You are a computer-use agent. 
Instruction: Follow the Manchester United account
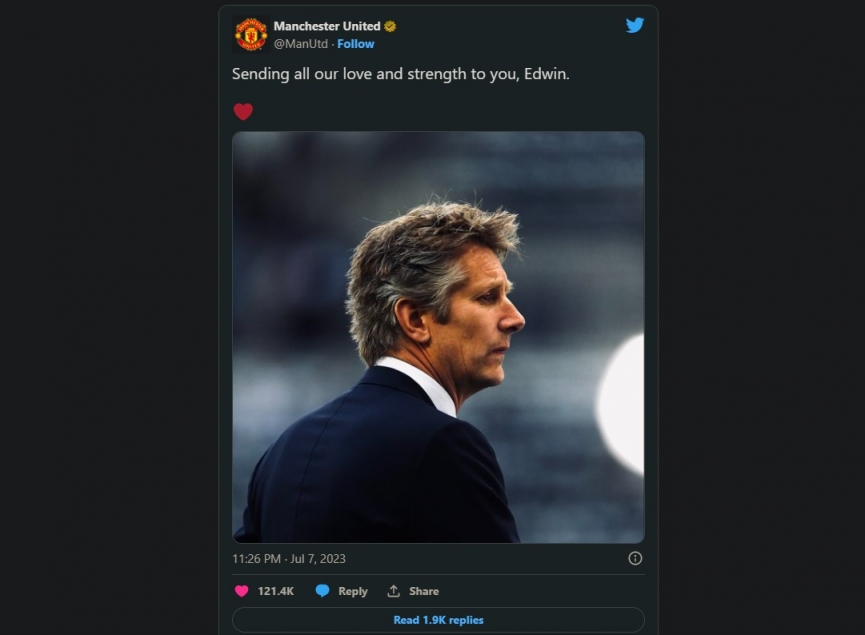coord(356,44)
